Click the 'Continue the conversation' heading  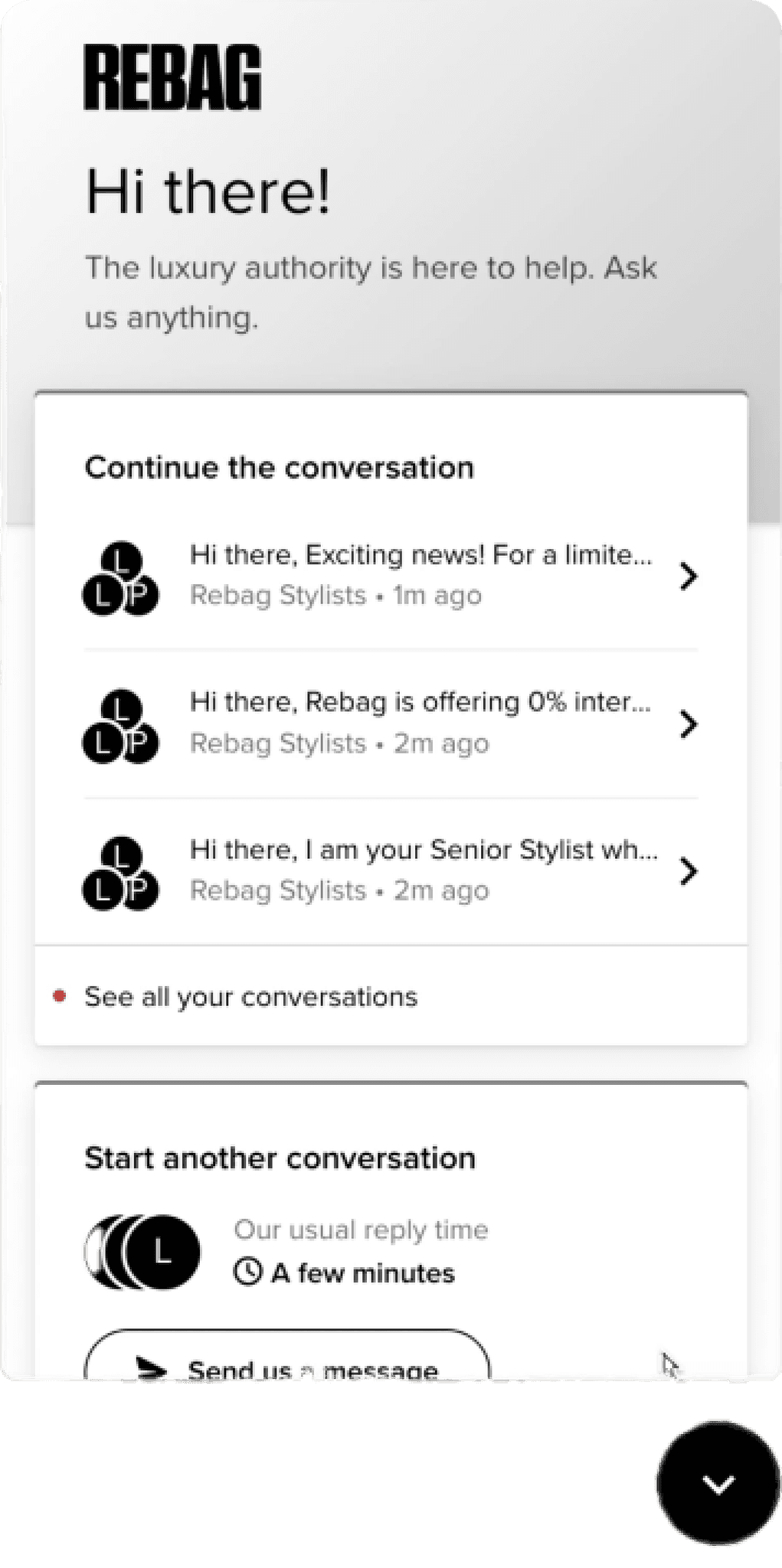point(279,467)
